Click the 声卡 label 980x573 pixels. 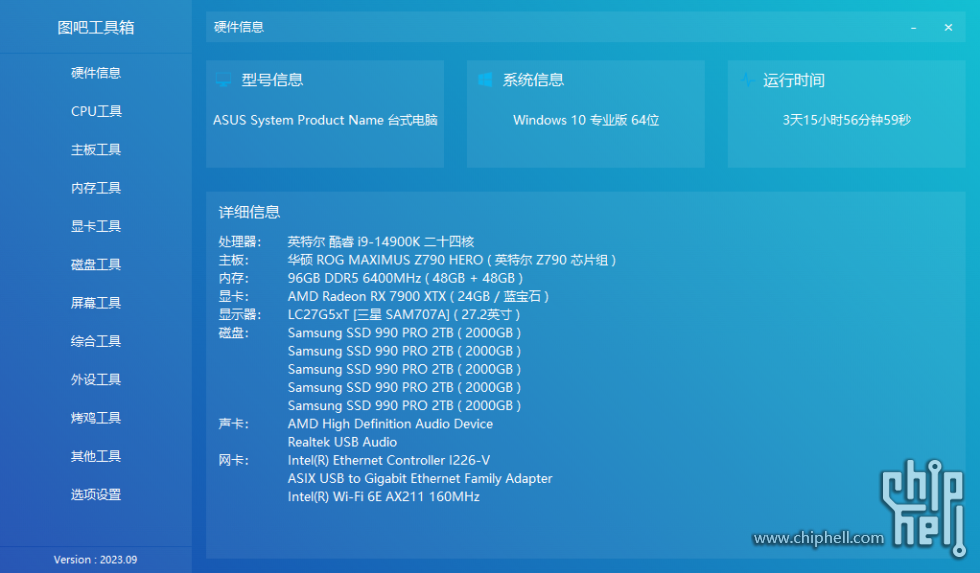[x=234, y=424]
